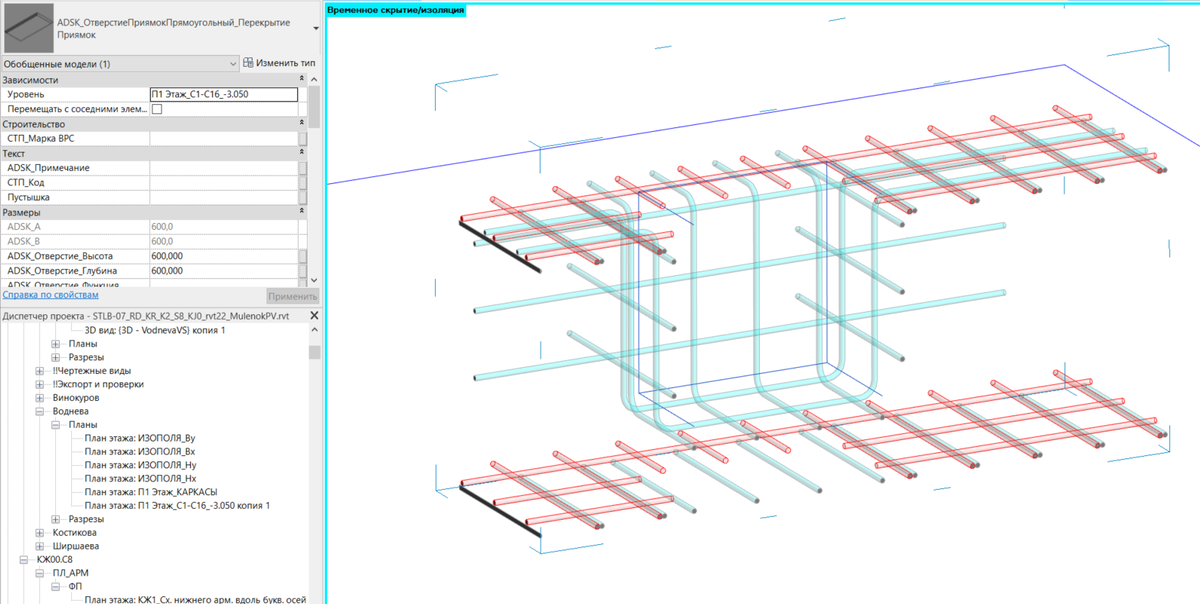Click the Изменить тип text button
Viewport: 1200px width, 604px height.
point(286,63)
